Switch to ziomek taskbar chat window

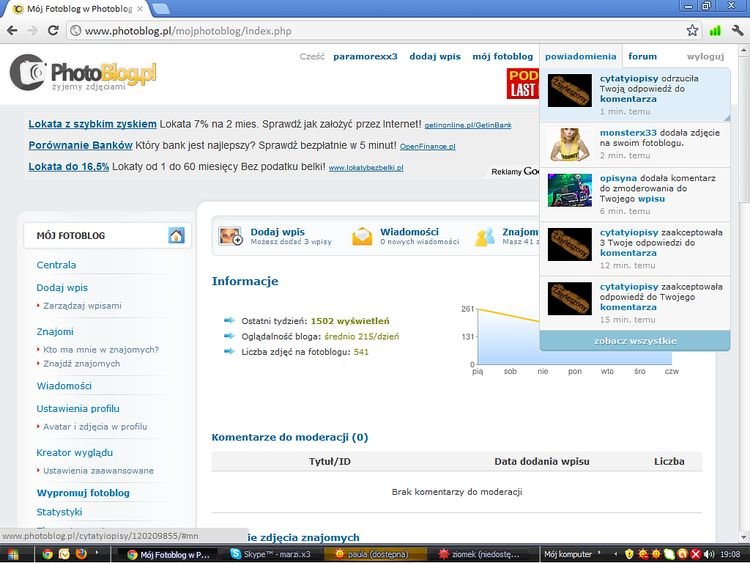coord(479,554)
